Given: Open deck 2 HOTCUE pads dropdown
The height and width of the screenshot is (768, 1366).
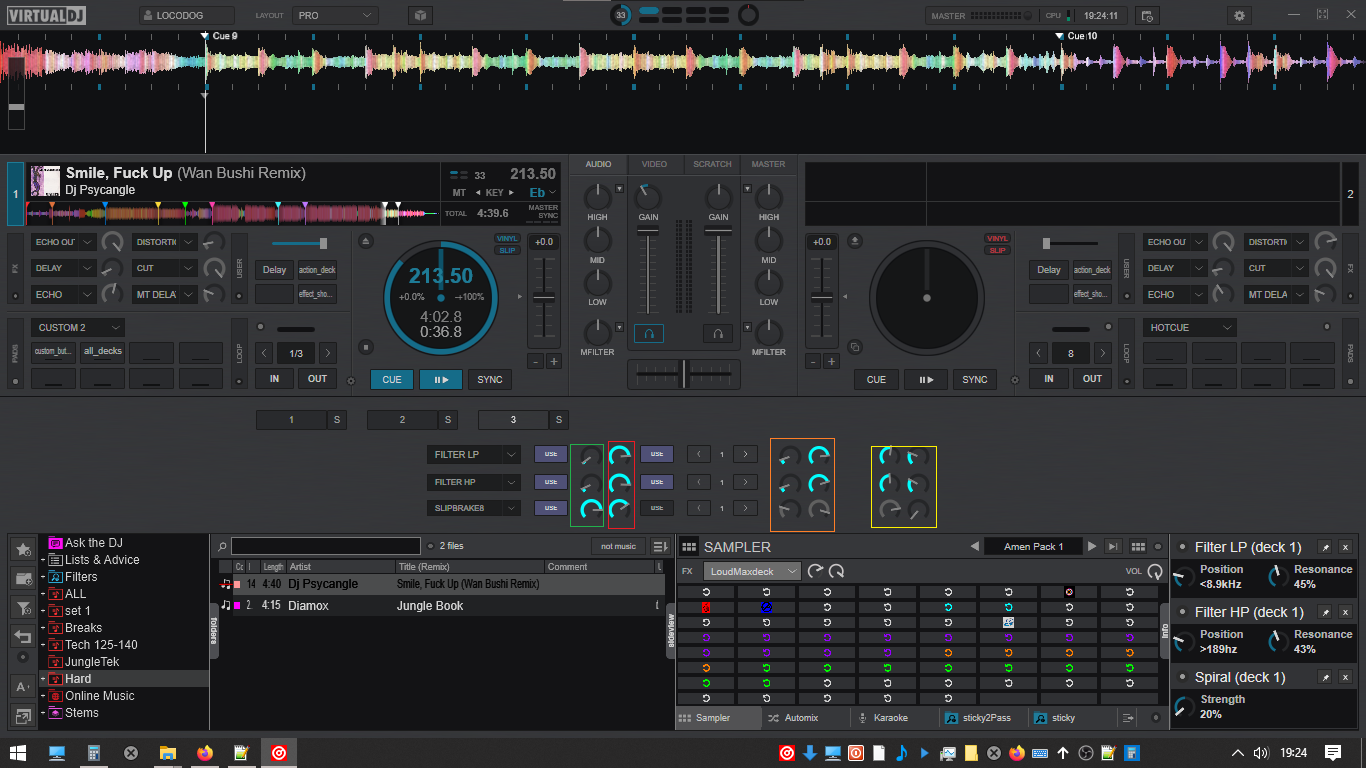Looking at the screenshot, I should pos(1189,328).
